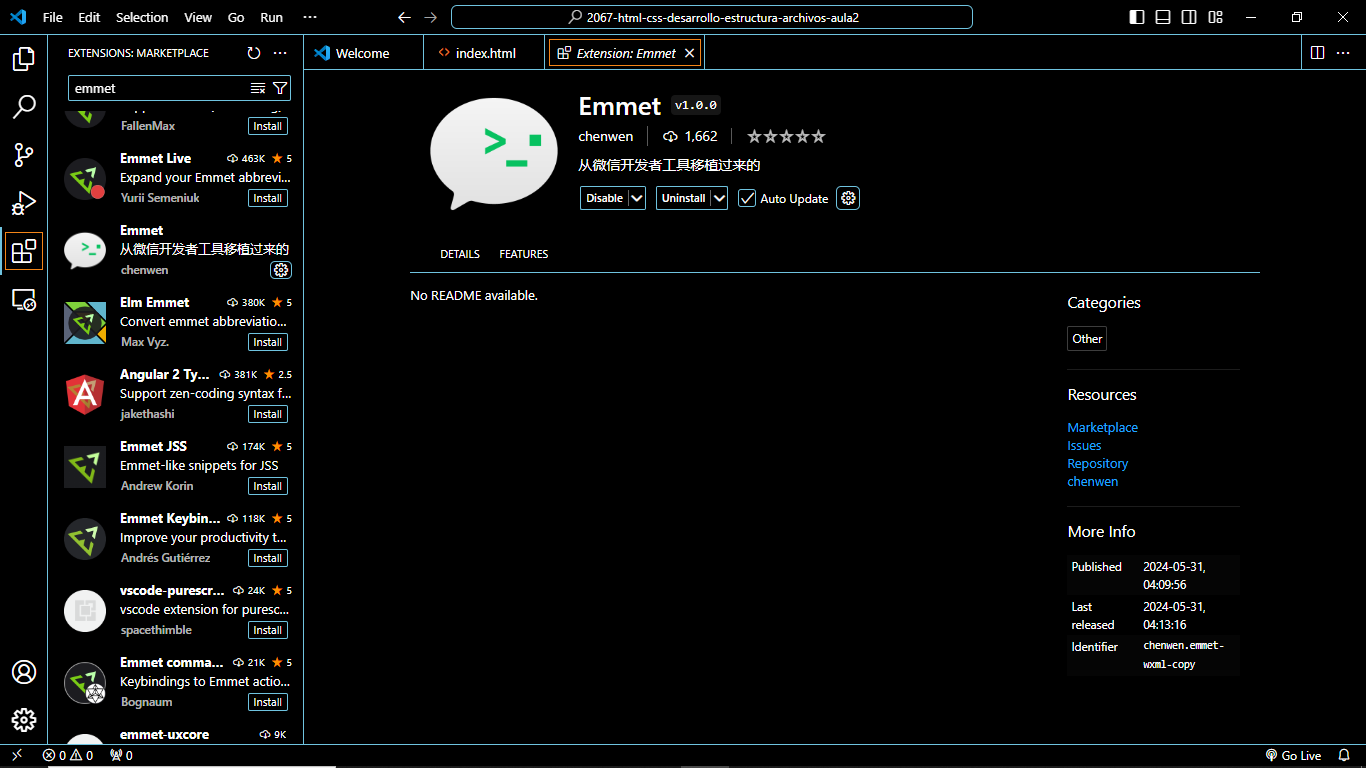Open the Repository resource link
Image resolution: width=1366 pixels, height=768 pixels.
point(1097,463)
